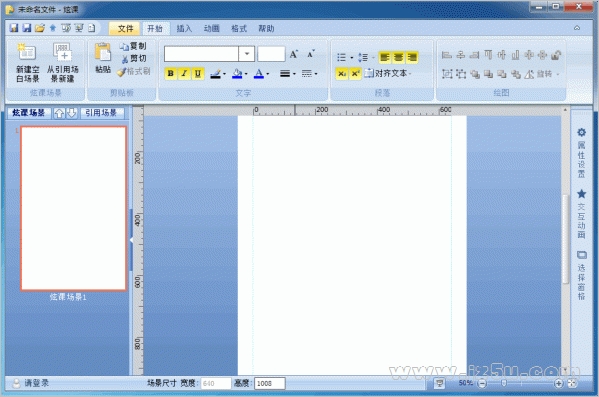Toggle superscript formatting
The height and width of the screenshot is (397, 599).
[355, 73]
